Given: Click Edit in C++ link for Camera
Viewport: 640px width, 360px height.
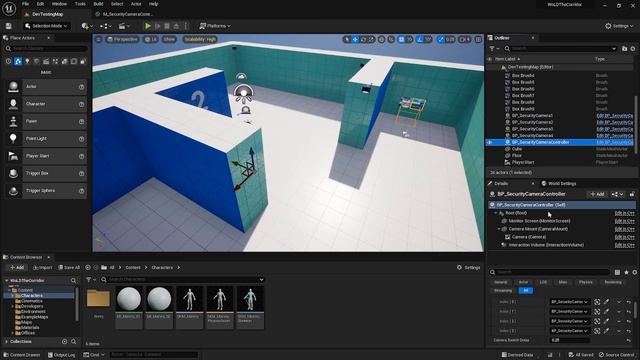Looking at the screenshot, I should (x=624, y=237).
